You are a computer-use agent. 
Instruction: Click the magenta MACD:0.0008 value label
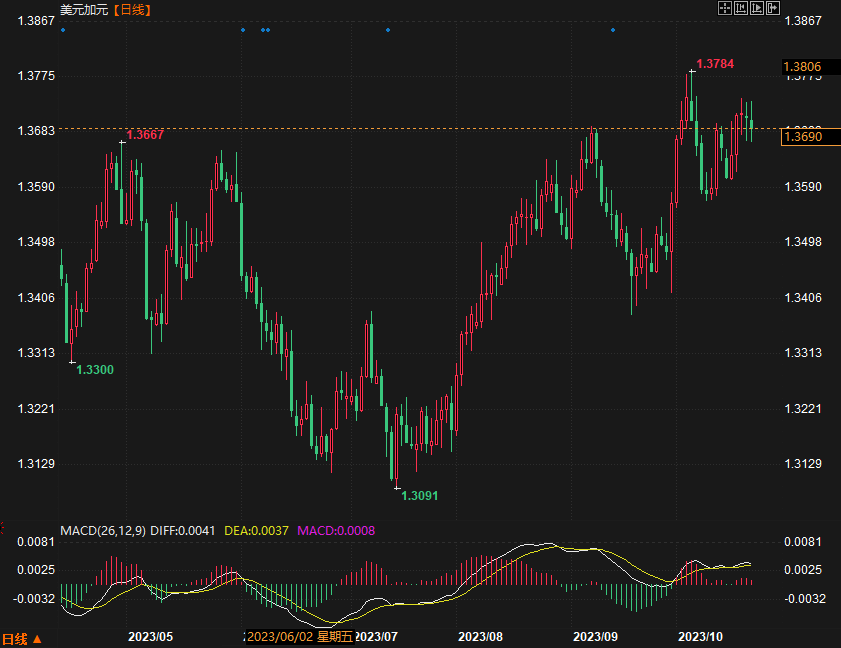(336, 530)
